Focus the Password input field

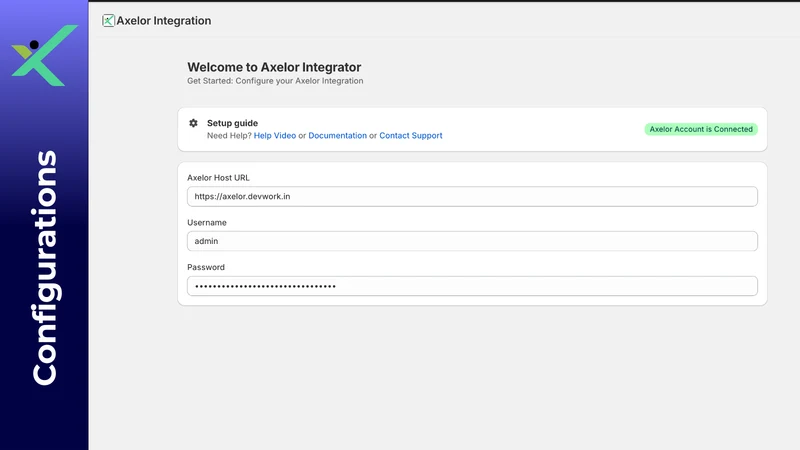tap(472, 286)
